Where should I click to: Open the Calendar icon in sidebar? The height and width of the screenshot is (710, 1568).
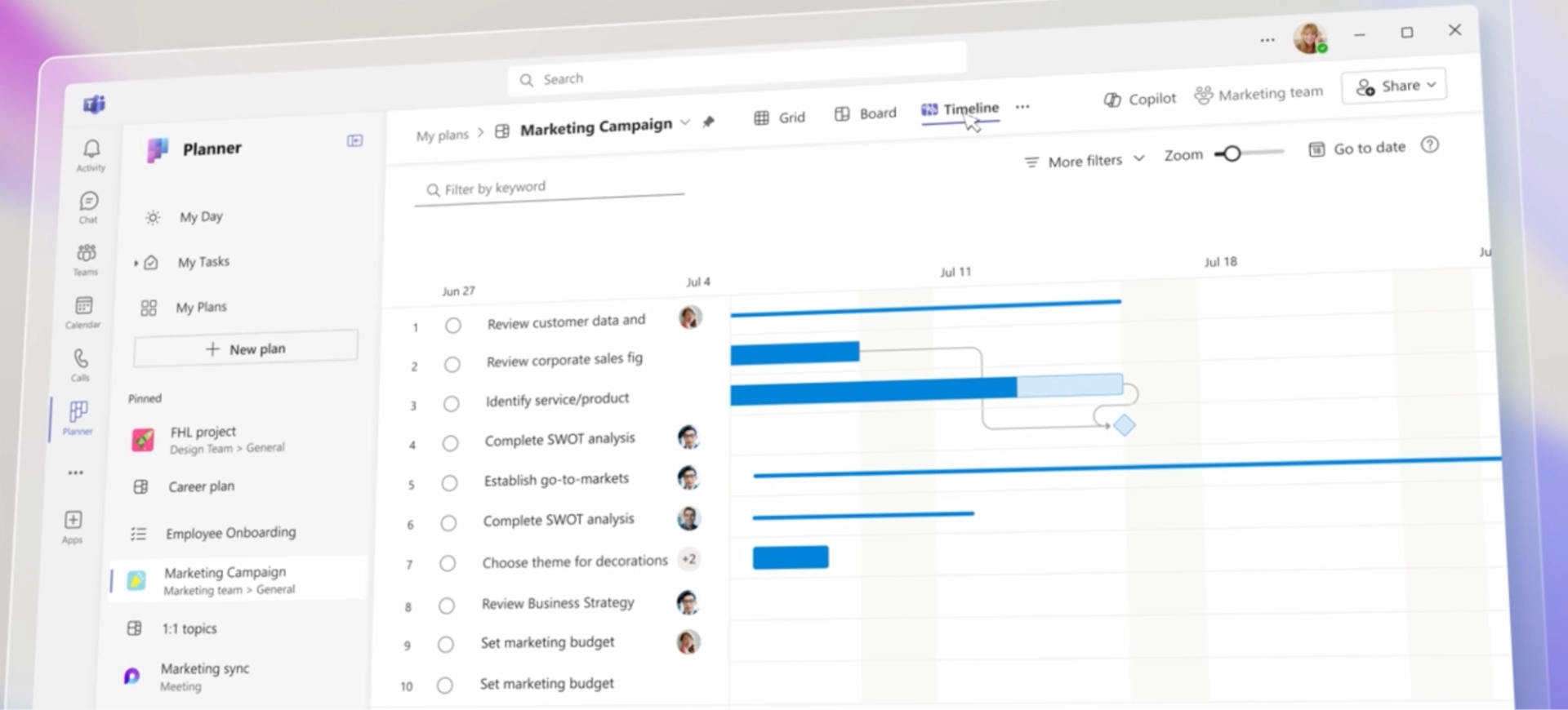point(84,307)
